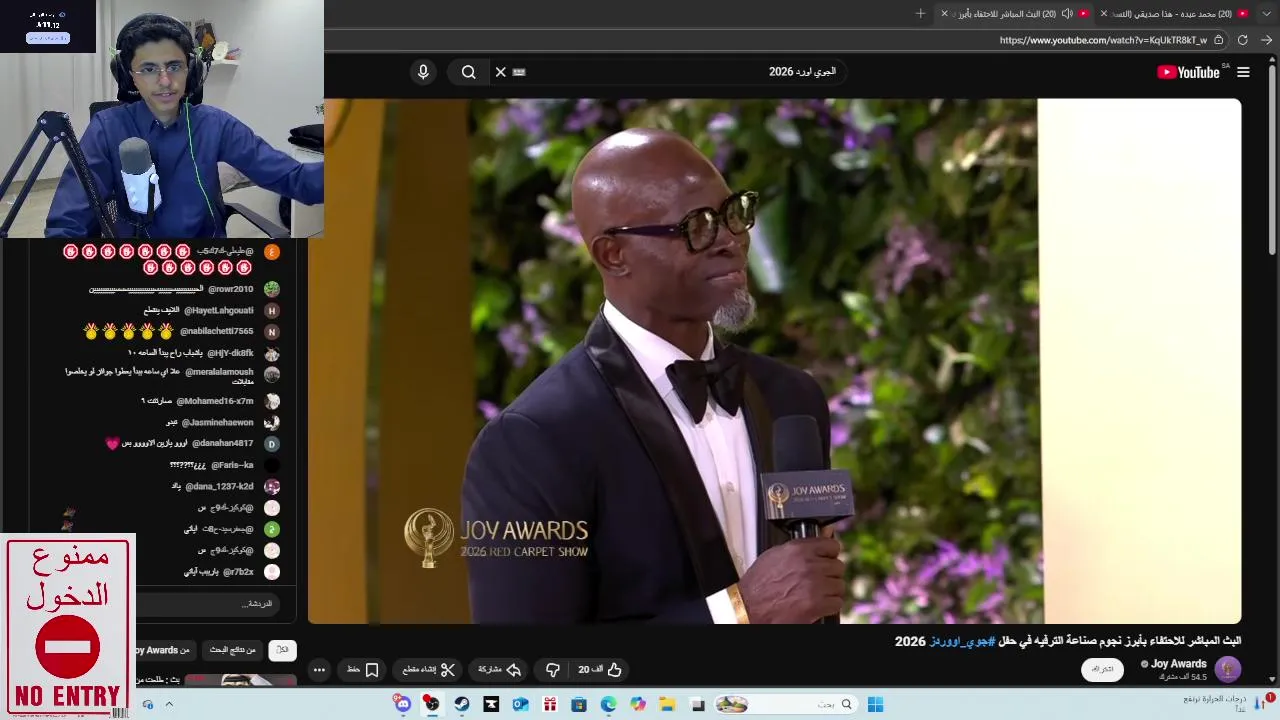The height and width of the screenshot is (720, 1280).
Task: Click the voice search microphone icon
Action: click(x=423, y=72)
